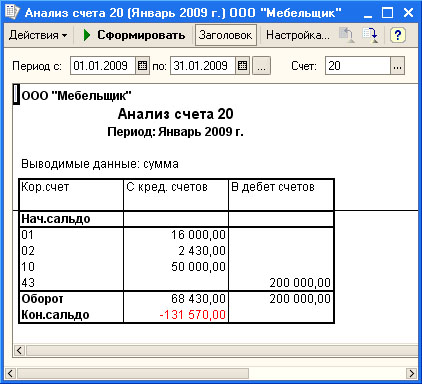Open the Настройка... settings
422x384 pixels.
coord(297,35)
